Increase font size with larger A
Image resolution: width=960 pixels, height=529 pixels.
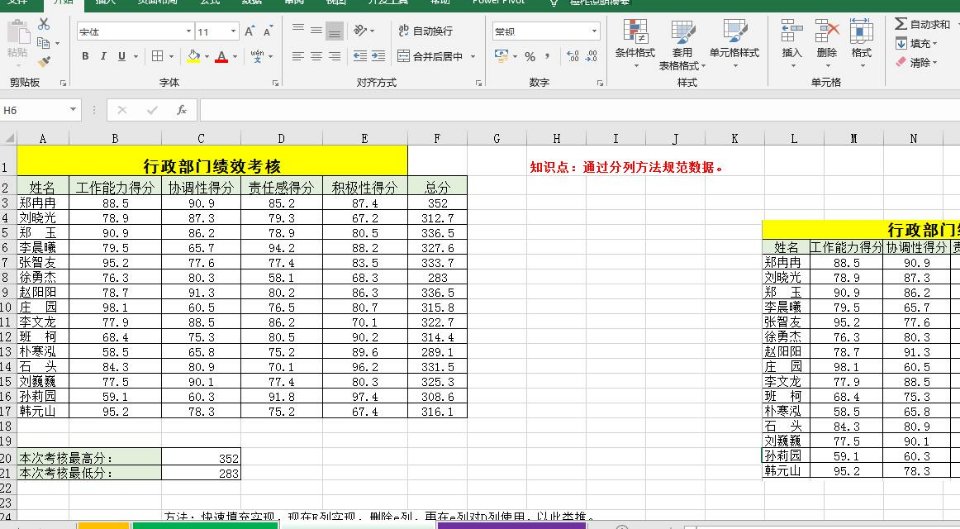249,31
